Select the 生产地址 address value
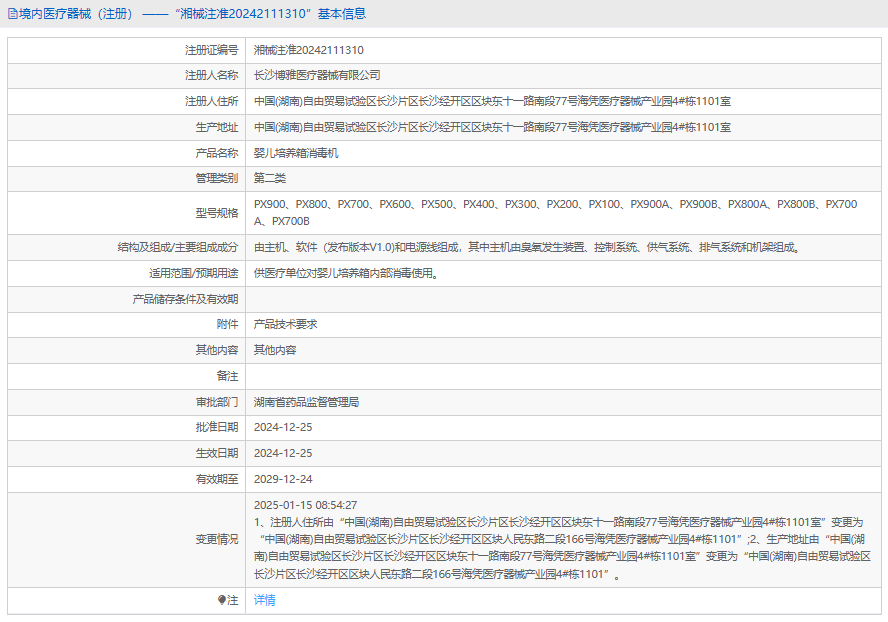The height and width of the screenshot is (622, 888). tap(492, 127)
